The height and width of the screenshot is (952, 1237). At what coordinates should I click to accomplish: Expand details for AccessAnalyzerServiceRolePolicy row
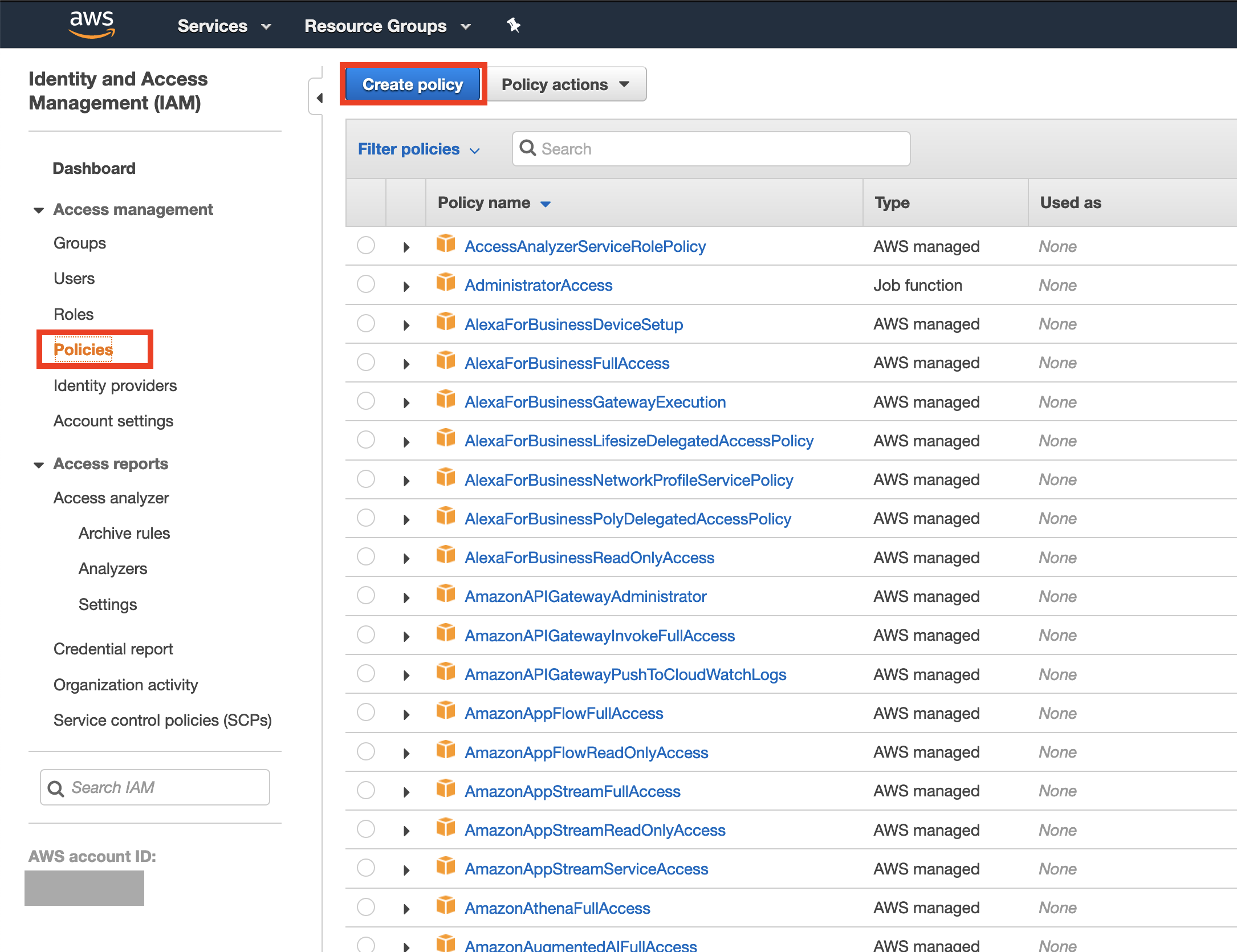[406, 247]
